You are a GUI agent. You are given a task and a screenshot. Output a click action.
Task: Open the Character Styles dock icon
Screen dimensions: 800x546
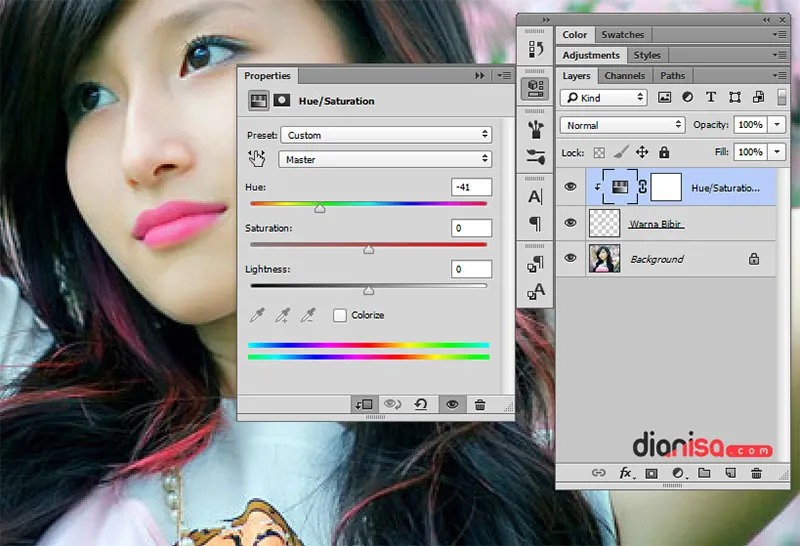pyautogui.click(x=535, y=291)
